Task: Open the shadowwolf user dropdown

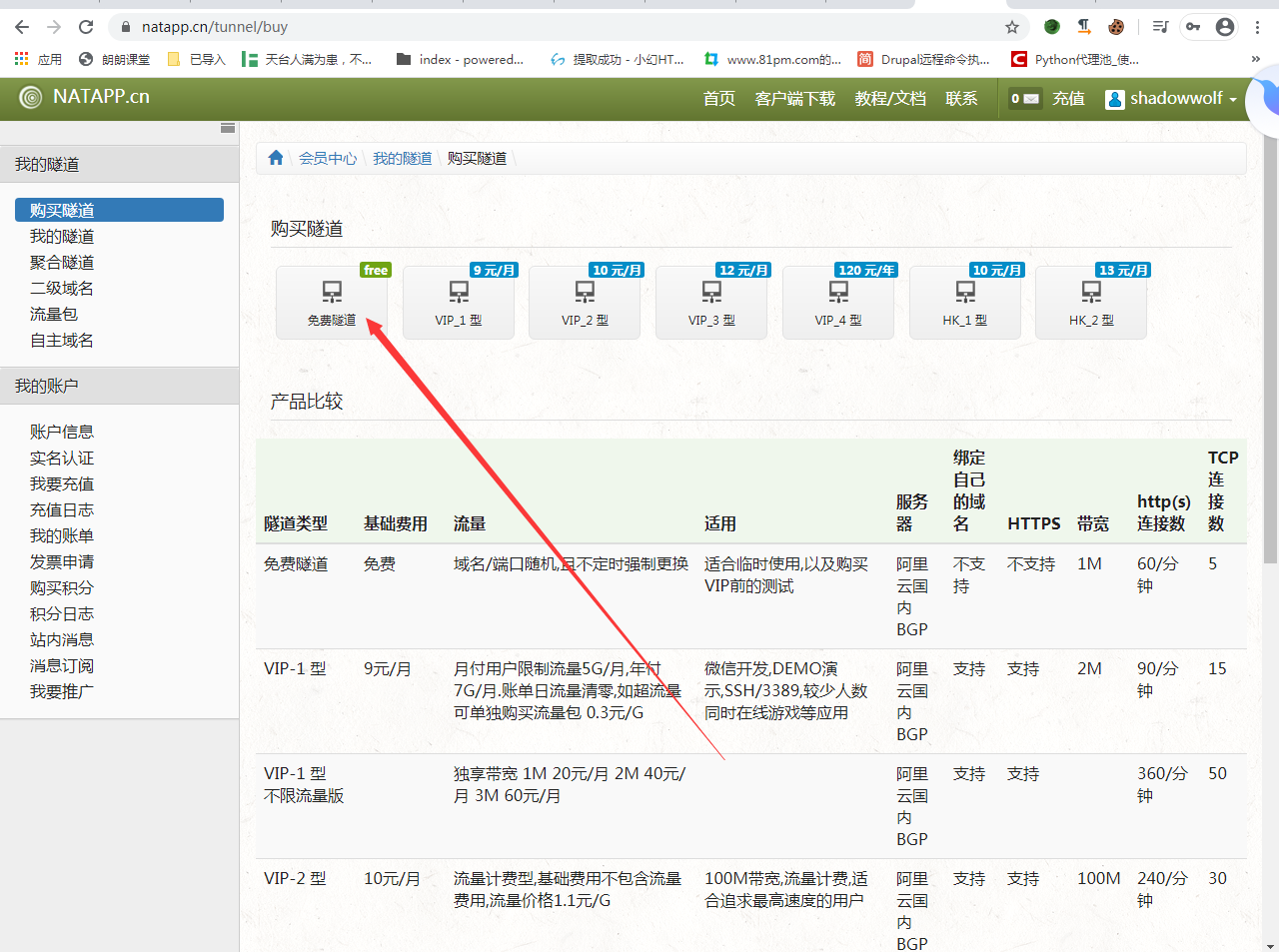Action: pyautogui.click(x=1171, y=98)
